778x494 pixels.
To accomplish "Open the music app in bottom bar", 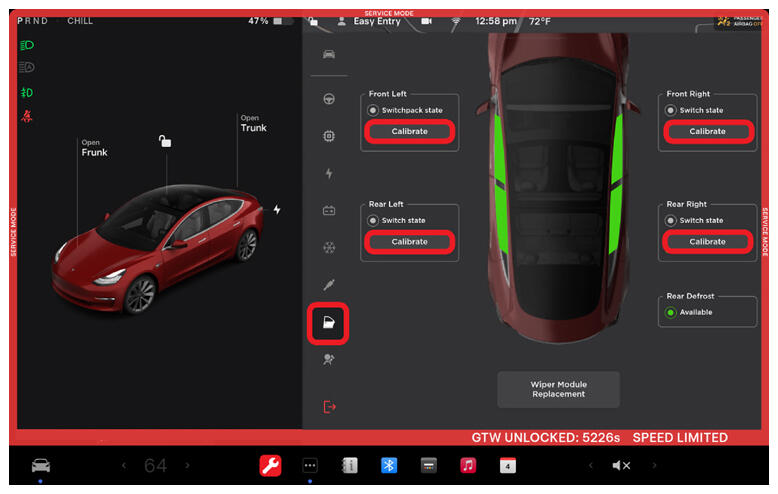I will [468, 465].
